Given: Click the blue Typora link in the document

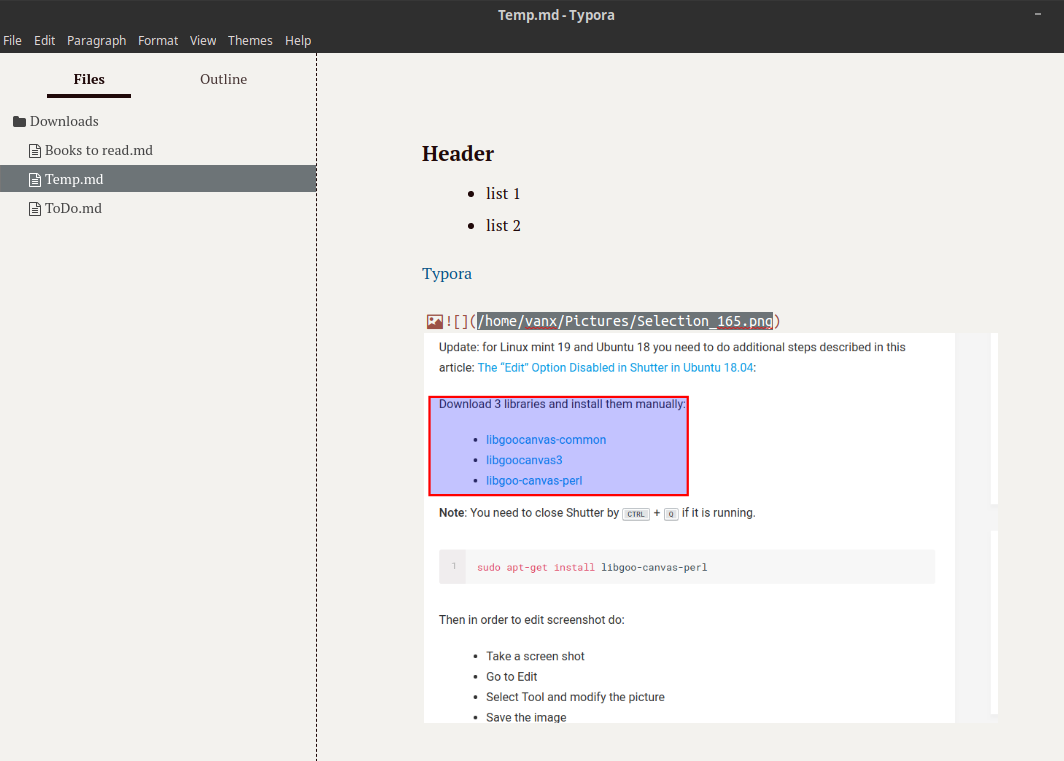Looking at the screenshot, I should 446,273.
